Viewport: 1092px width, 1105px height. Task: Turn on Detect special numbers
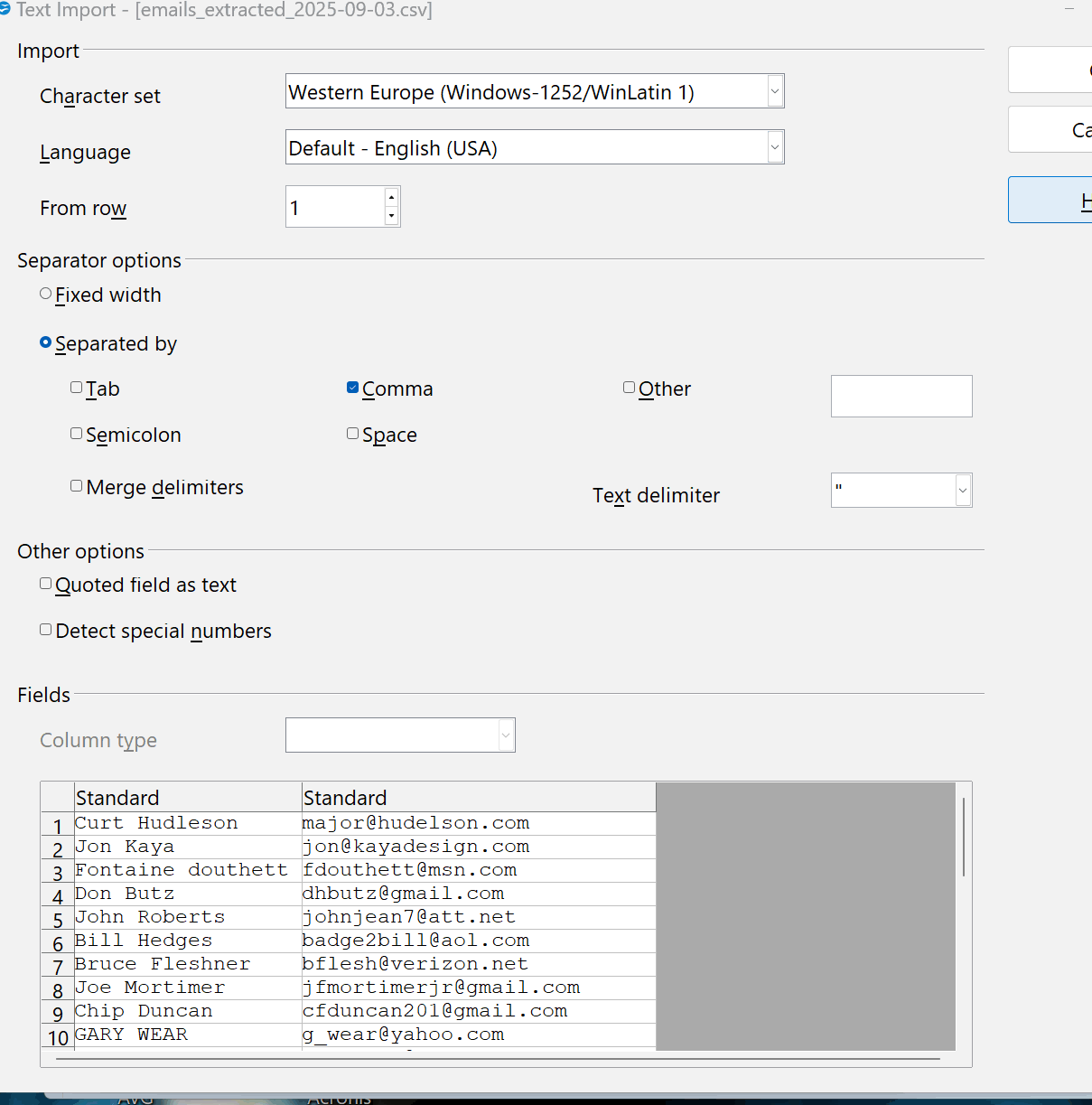click(46, 630)
